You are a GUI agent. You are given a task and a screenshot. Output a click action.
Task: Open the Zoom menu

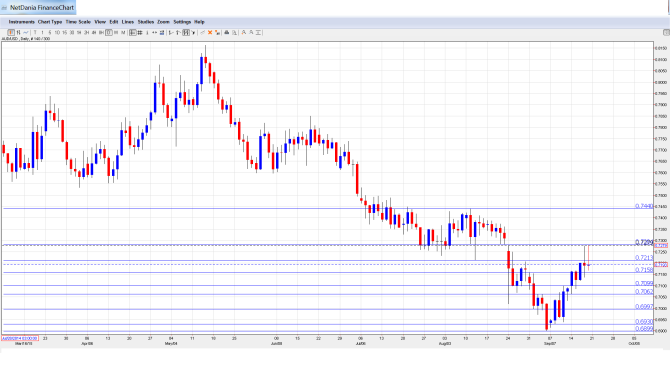click(x=163, y=22)
